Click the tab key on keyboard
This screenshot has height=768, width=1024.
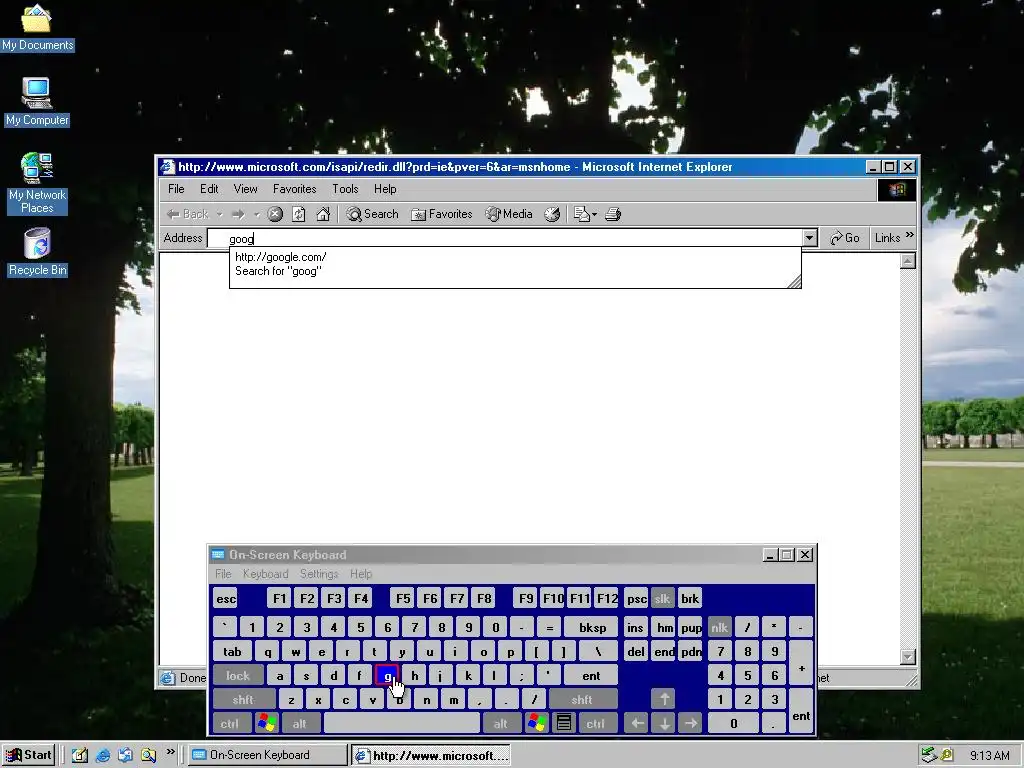click(232, 652)
